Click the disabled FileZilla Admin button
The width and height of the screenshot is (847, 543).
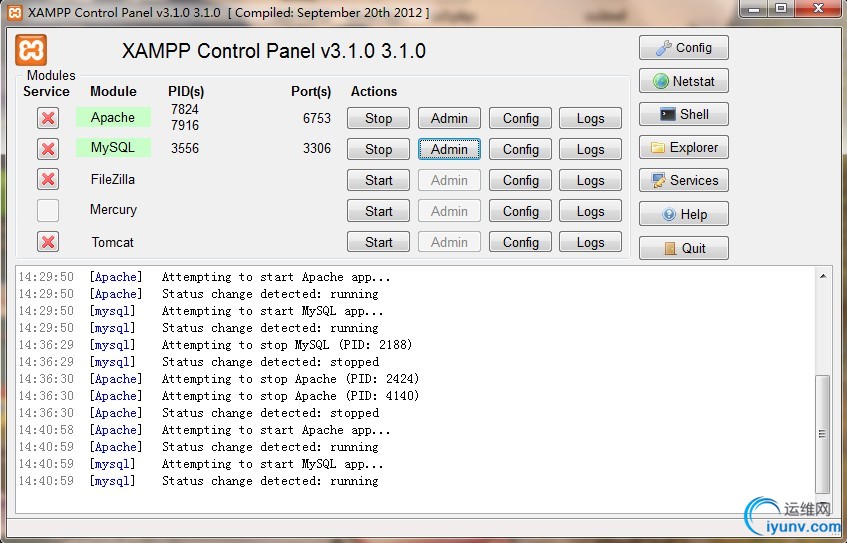449,180
